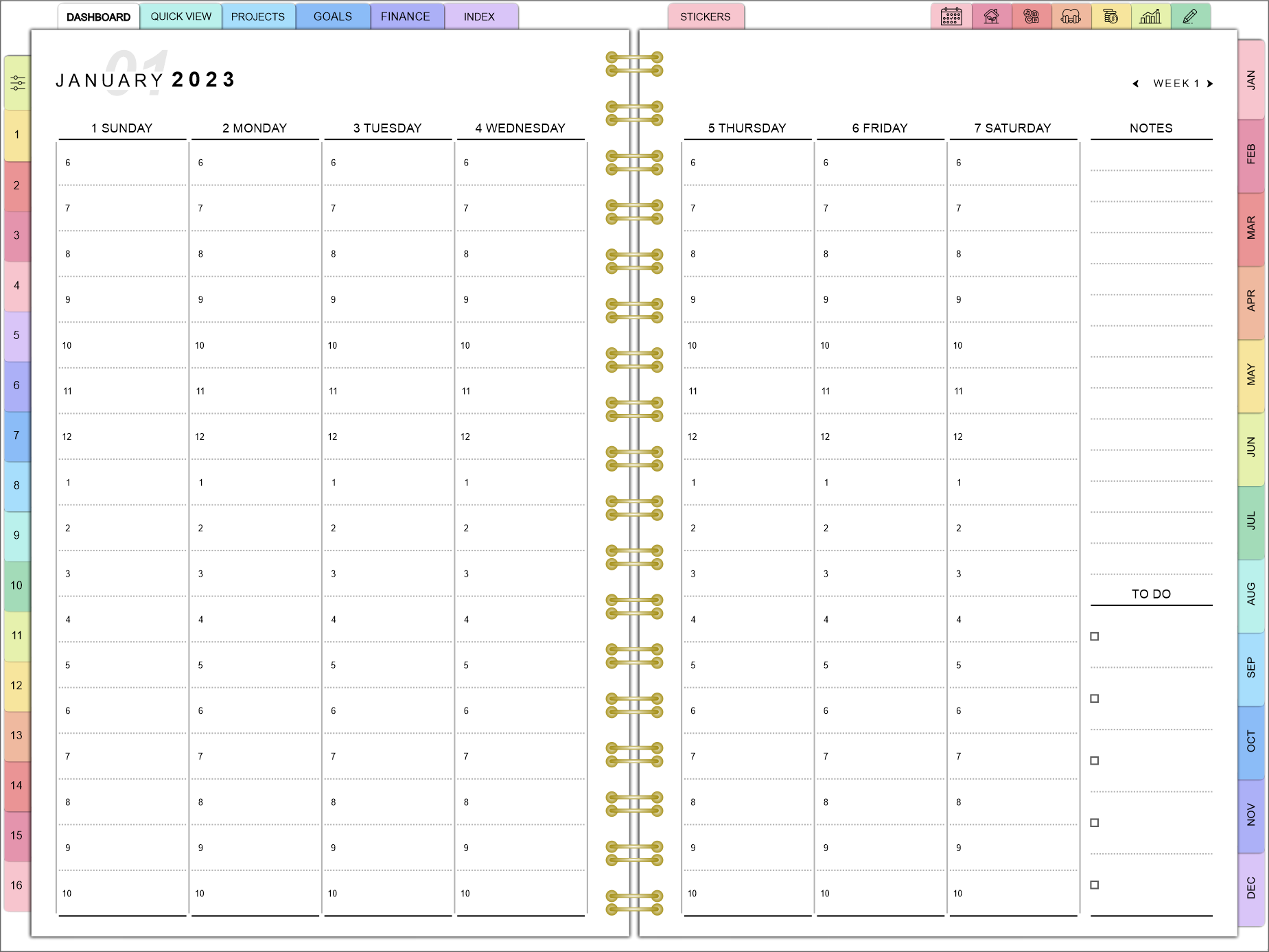Go to next week with right arrow

(x=1210, y=84)
